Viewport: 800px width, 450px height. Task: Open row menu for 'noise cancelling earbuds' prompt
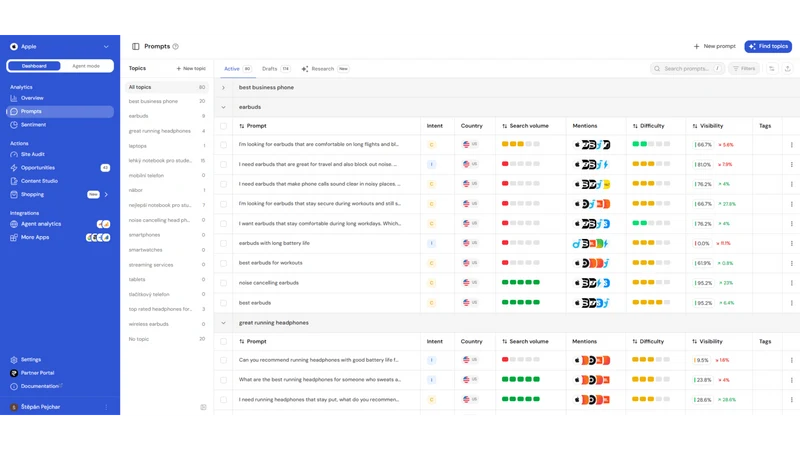(x=791, y=283)
